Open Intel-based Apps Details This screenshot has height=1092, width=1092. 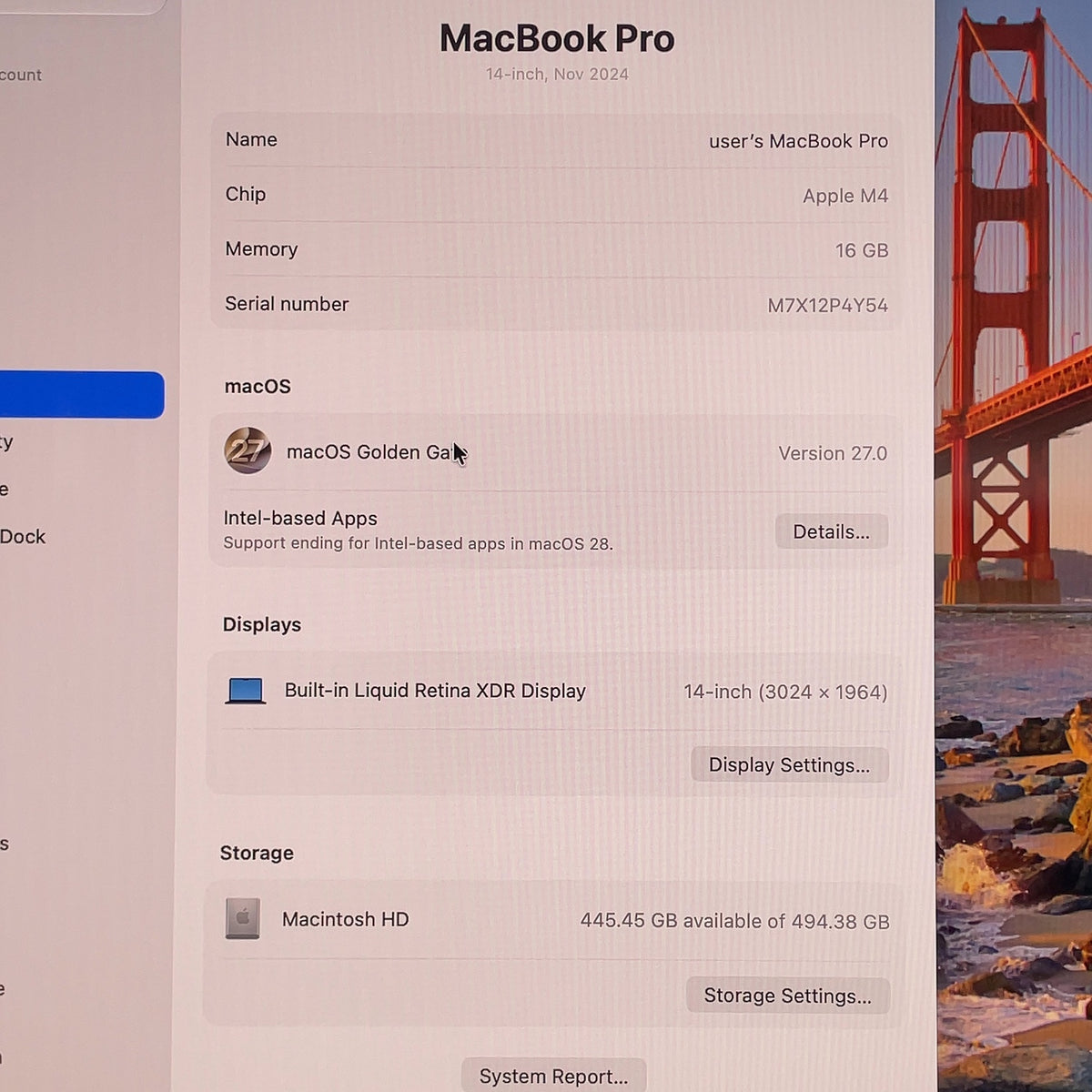(832, 531)
